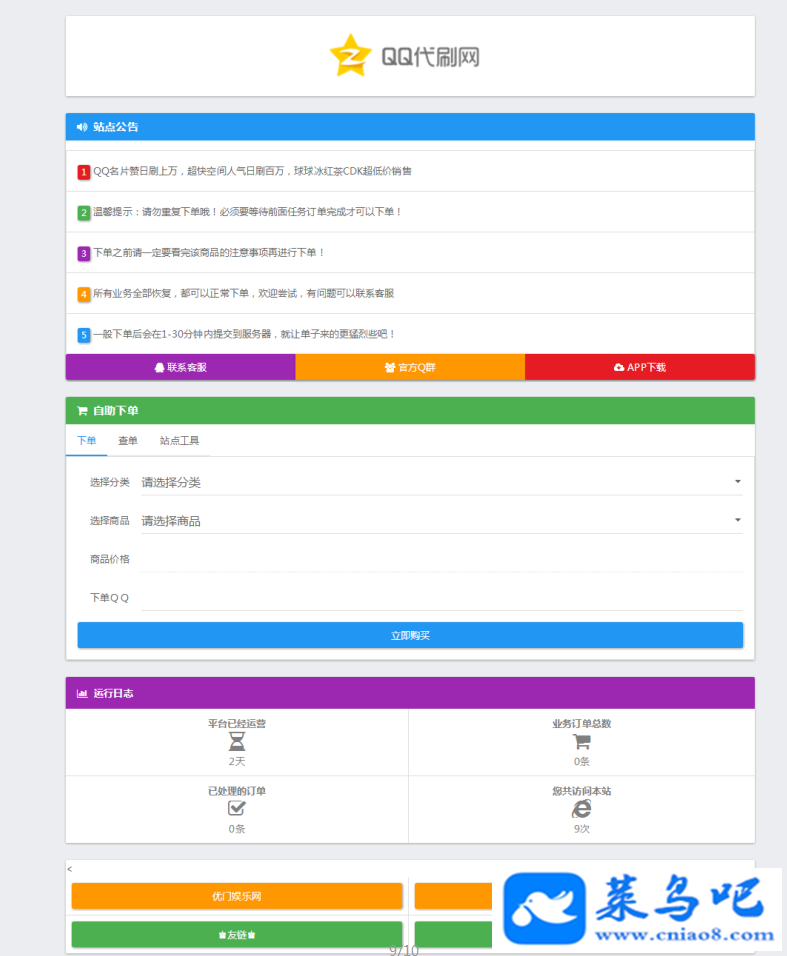Image resolution: width=787 pixels, height=956 pixels.
Task: Click the chart icon beside 运行日志
Action: (82, 693)
